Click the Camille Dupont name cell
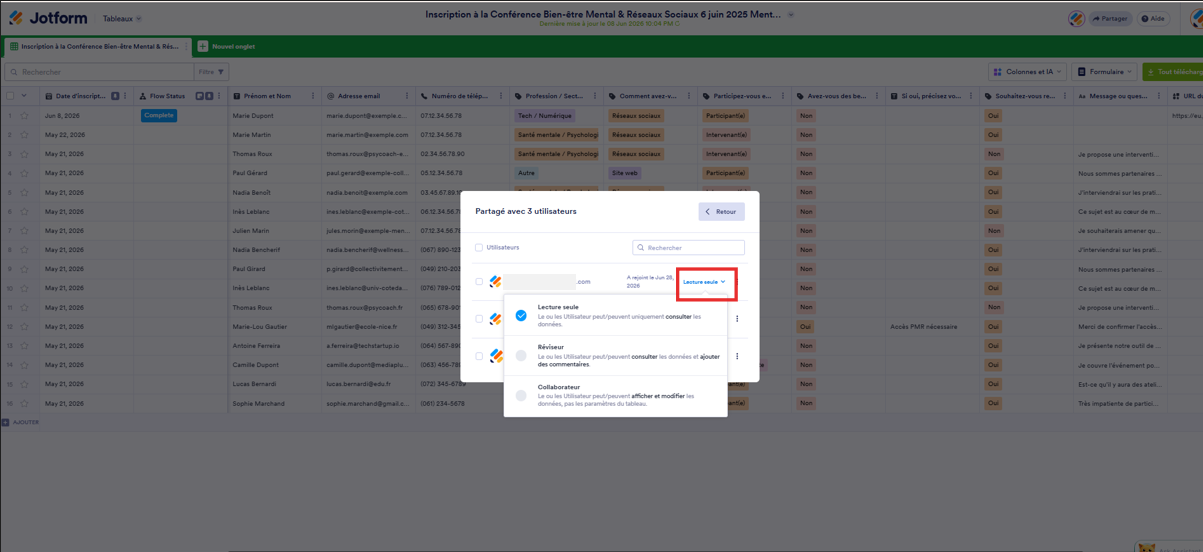This screenshot has height=552, width=1203. [x=274, y=365]
